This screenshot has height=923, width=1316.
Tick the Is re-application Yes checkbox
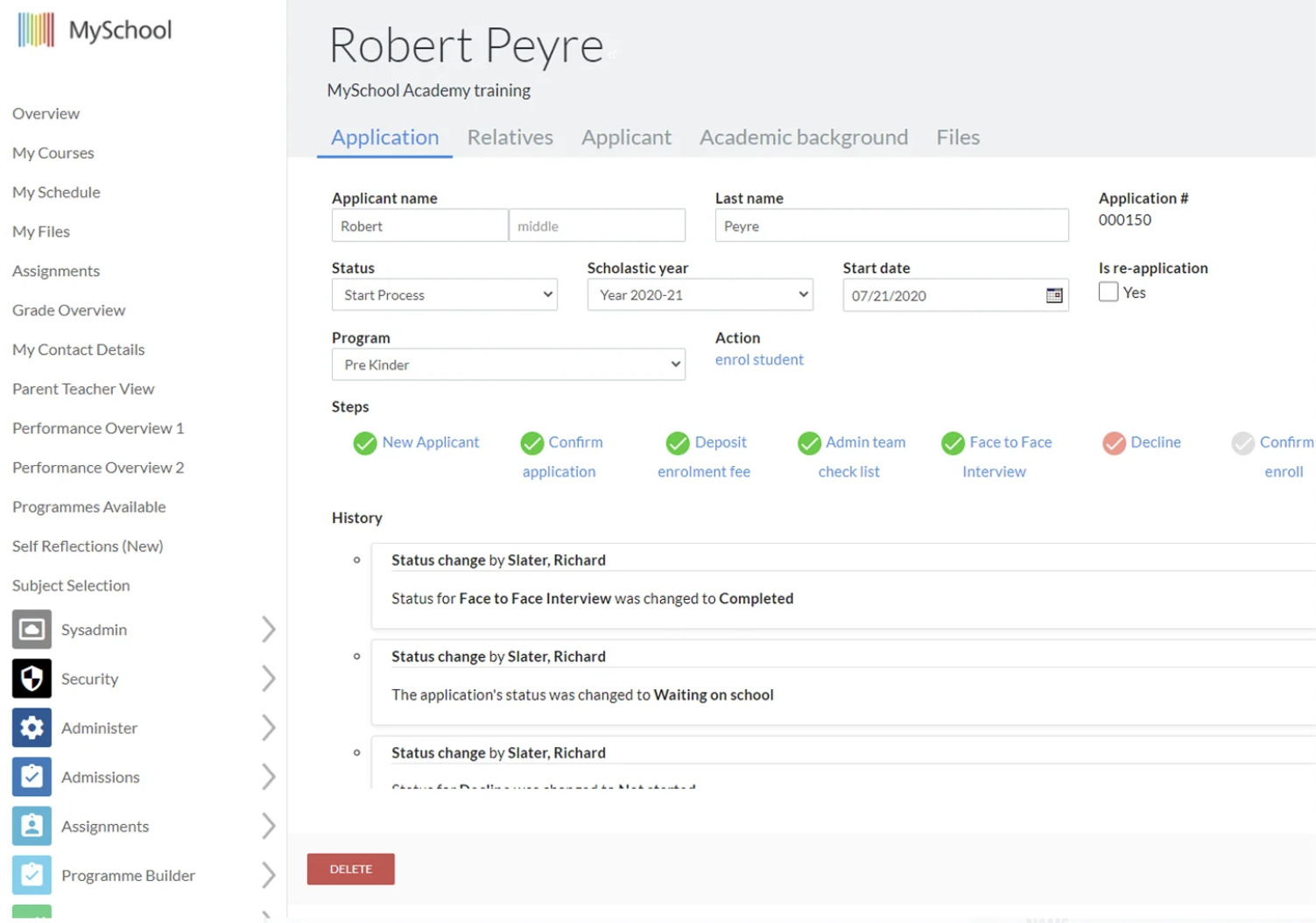1108,292
